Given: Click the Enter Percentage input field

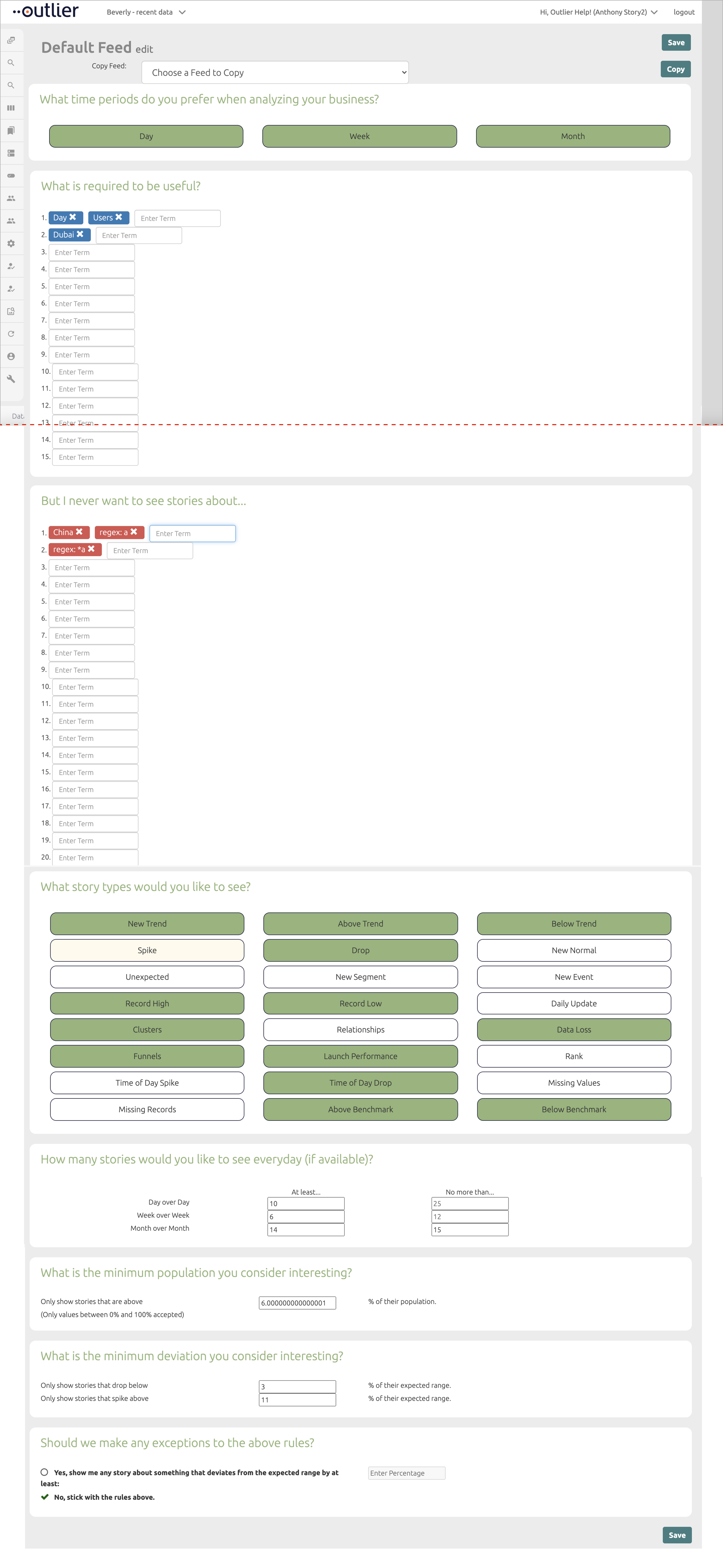Looking at the screenshot, I should pos(407,1473).
